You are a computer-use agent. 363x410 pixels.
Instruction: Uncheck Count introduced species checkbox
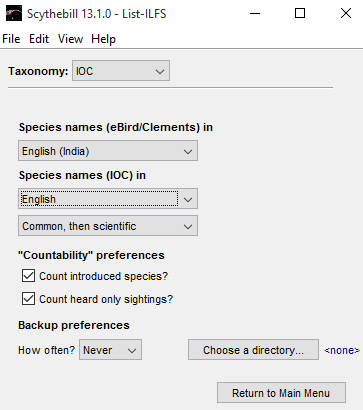(x=28, y=276)
